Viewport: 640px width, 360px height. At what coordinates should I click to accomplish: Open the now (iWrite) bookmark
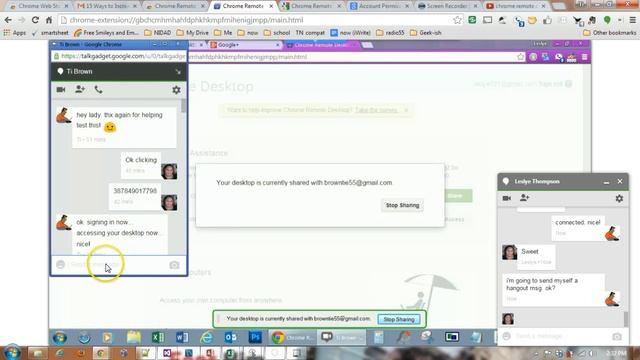point(350,33)
